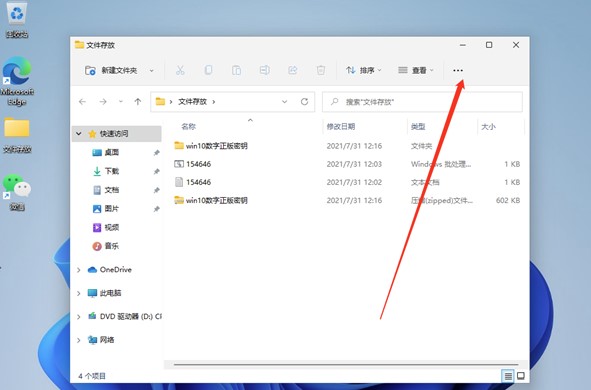Click the pin icon beside 桌面
This screenshot has height=390, width=591.
click(156, 153)
